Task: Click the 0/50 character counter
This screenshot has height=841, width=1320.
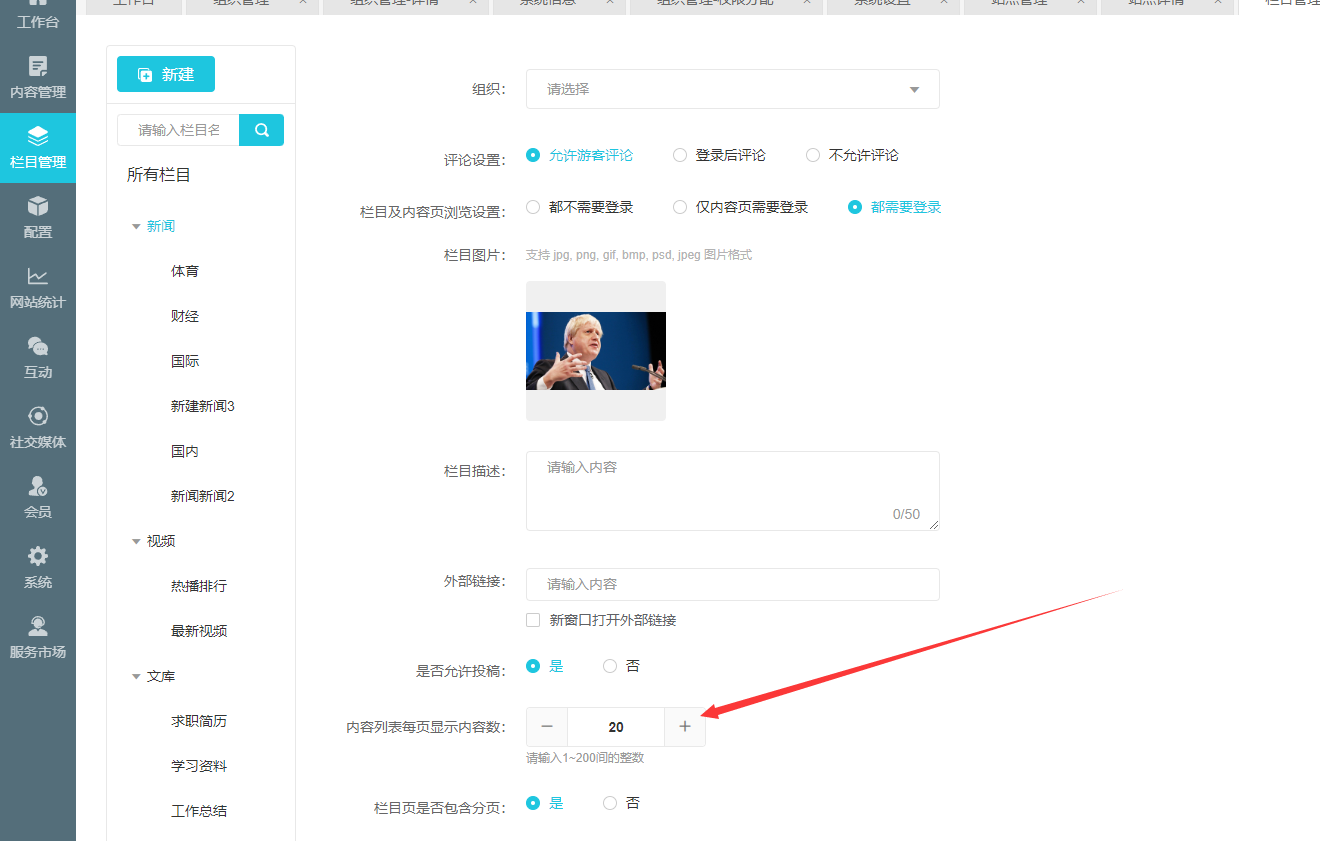Action: [x=906, y=514]
